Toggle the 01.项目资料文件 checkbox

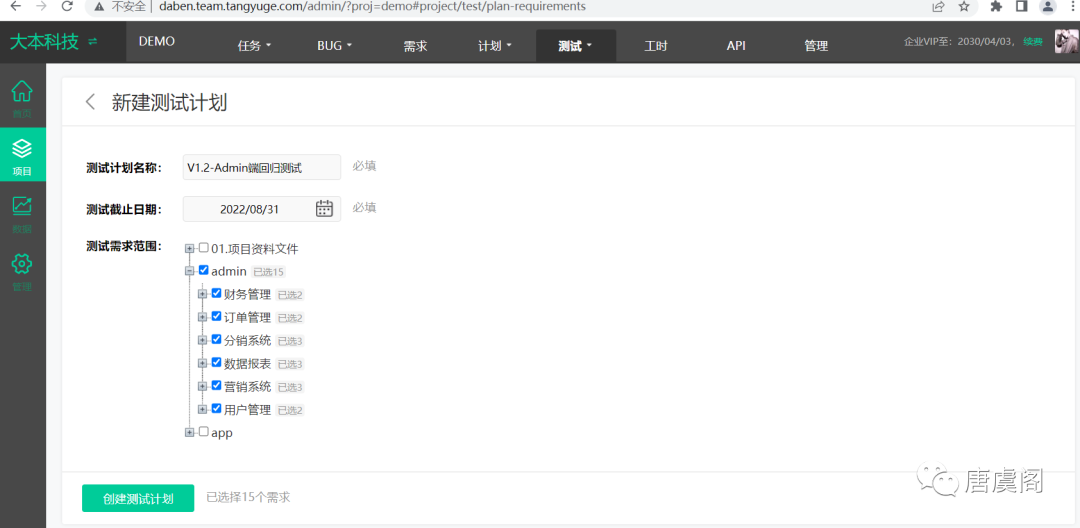point(203,247)
